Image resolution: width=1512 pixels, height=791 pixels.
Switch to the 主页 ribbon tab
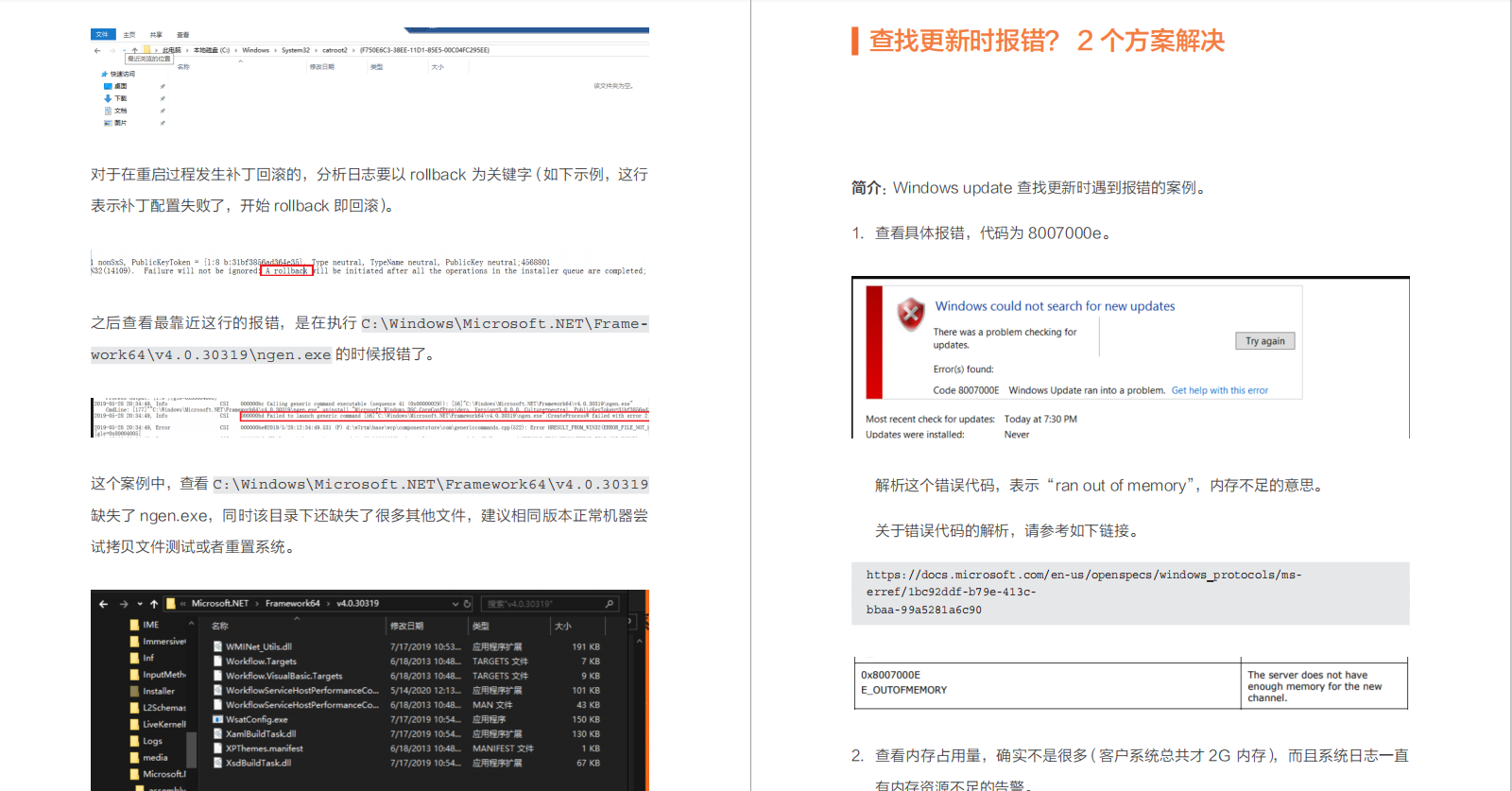pos(129,35)
